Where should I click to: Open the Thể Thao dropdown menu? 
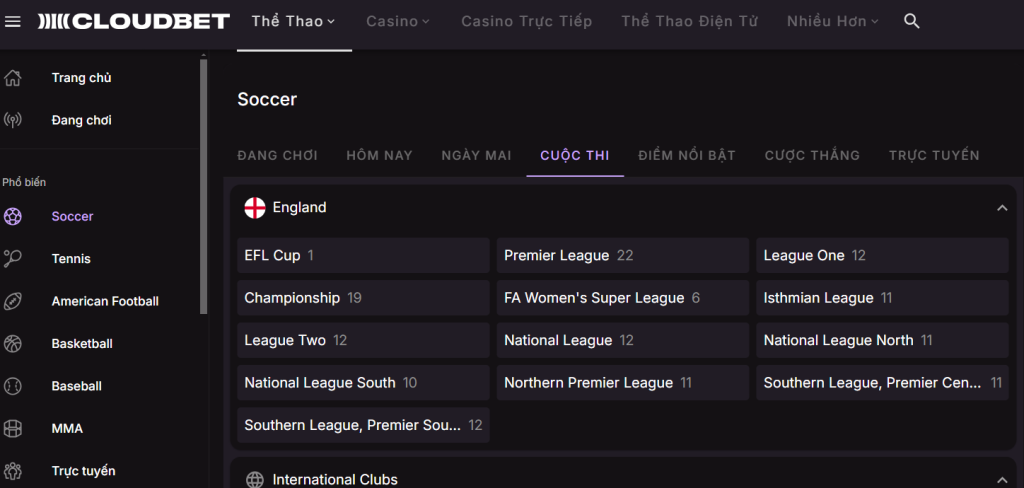pos(293,22)
